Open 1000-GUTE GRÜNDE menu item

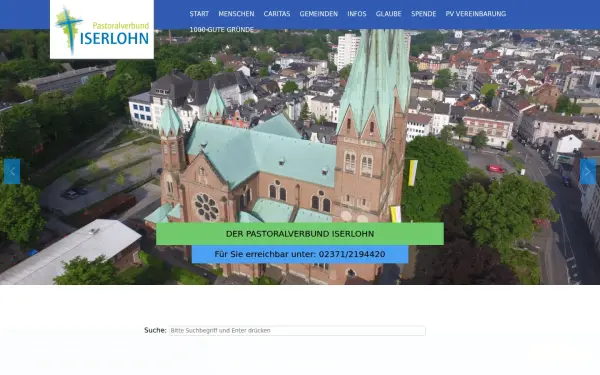point(222,29)
